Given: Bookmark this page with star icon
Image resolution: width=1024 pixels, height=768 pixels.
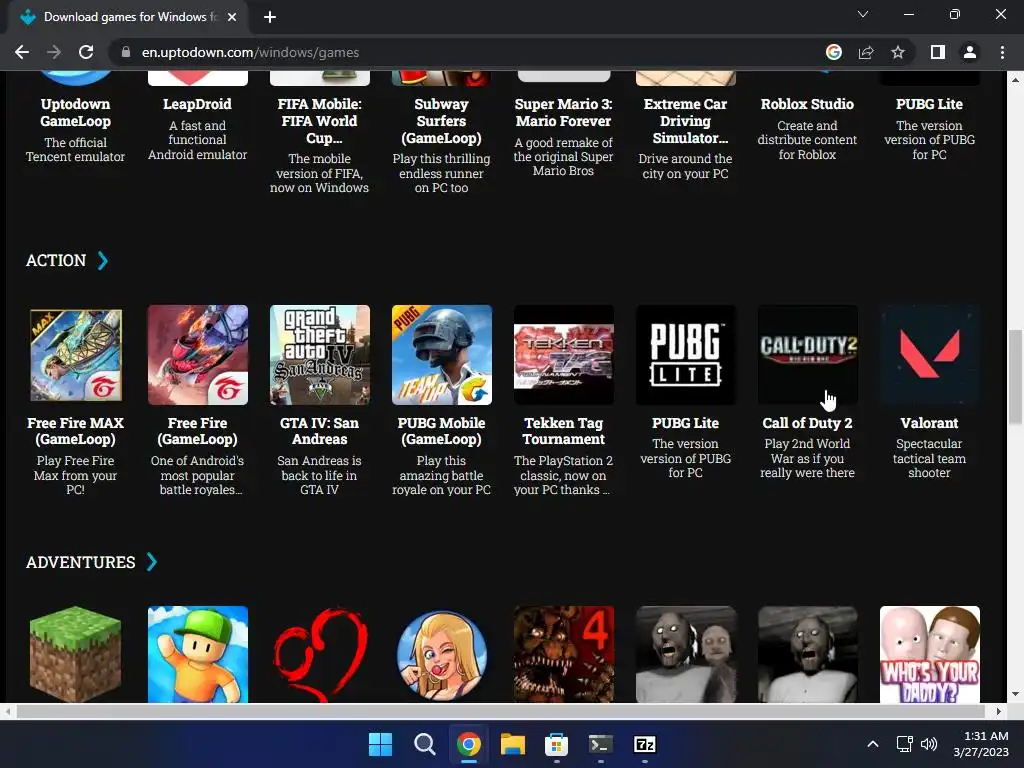Looking at the screenshot, I should (x=898, y=52).
